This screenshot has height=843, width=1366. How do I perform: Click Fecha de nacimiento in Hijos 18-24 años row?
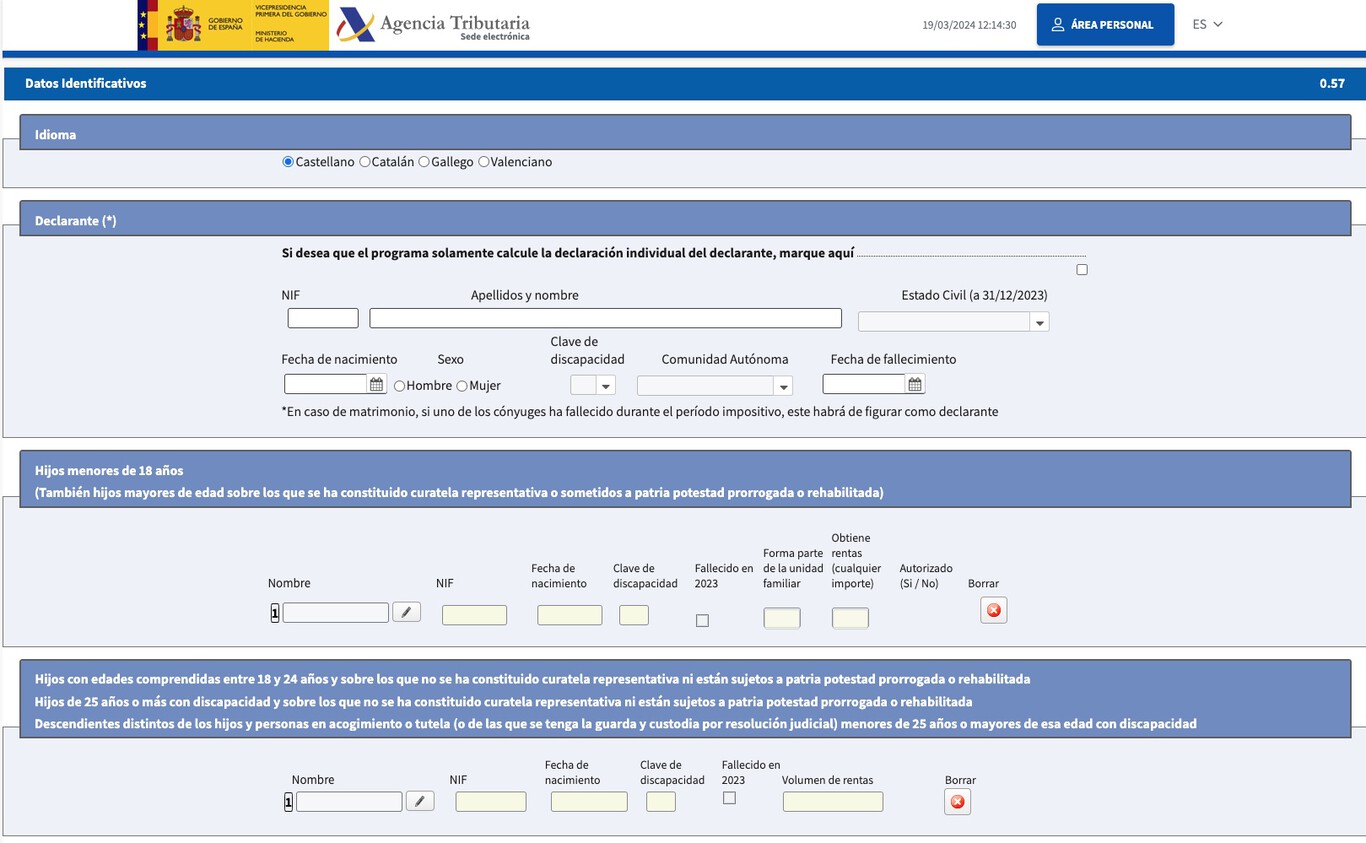point(589,801)
